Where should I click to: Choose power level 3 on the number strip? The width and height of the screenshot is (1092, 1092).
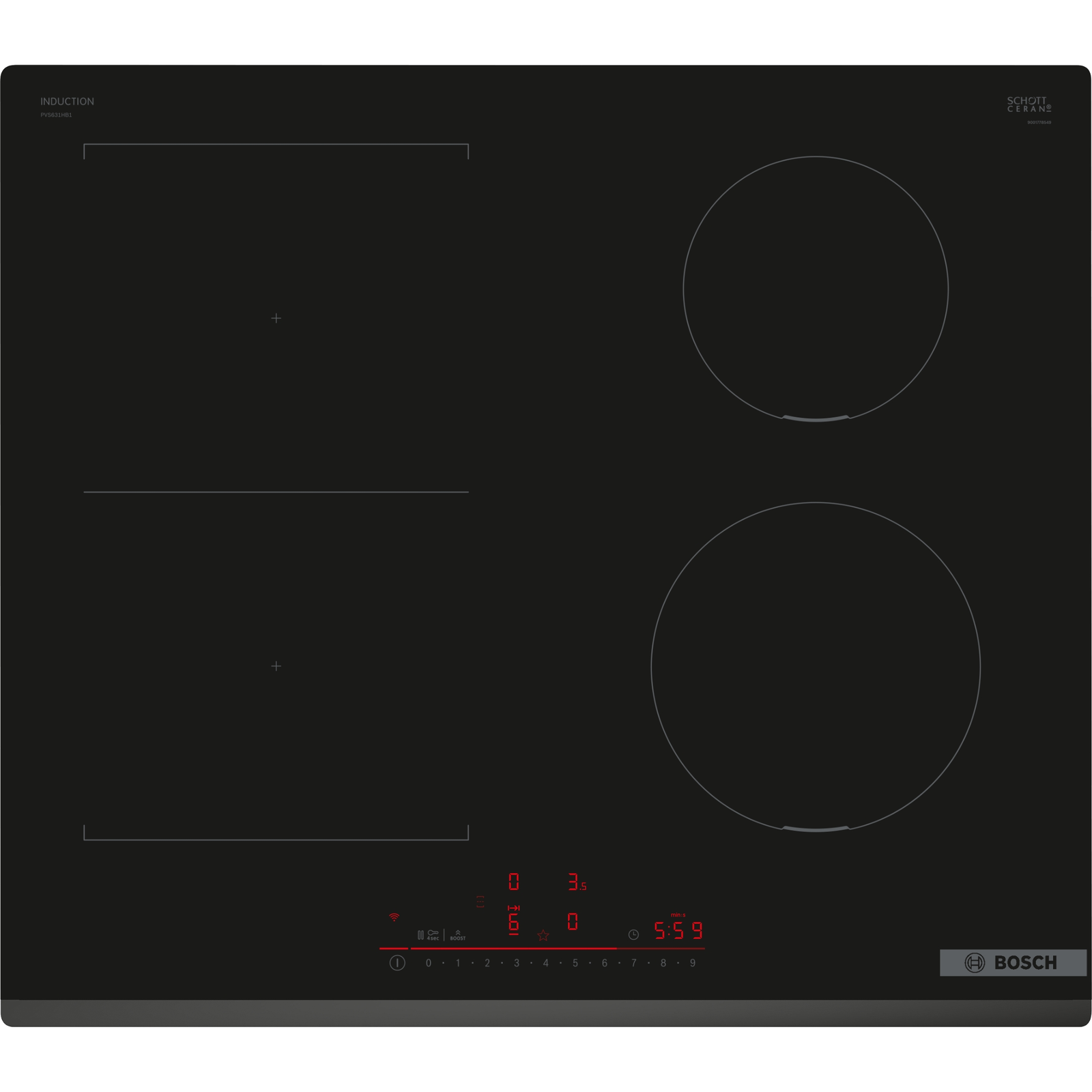pos(517,963)
